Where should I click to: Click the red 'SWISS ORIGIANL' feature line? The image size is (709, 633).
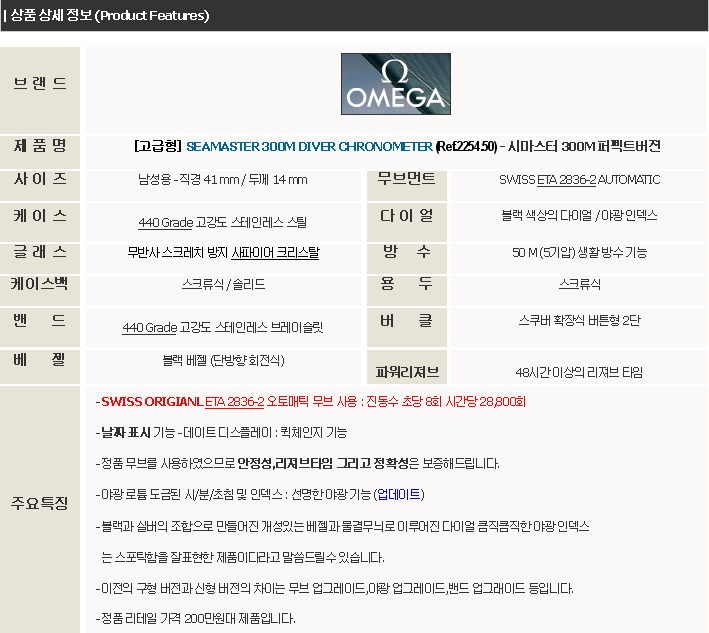coord(311,402)
